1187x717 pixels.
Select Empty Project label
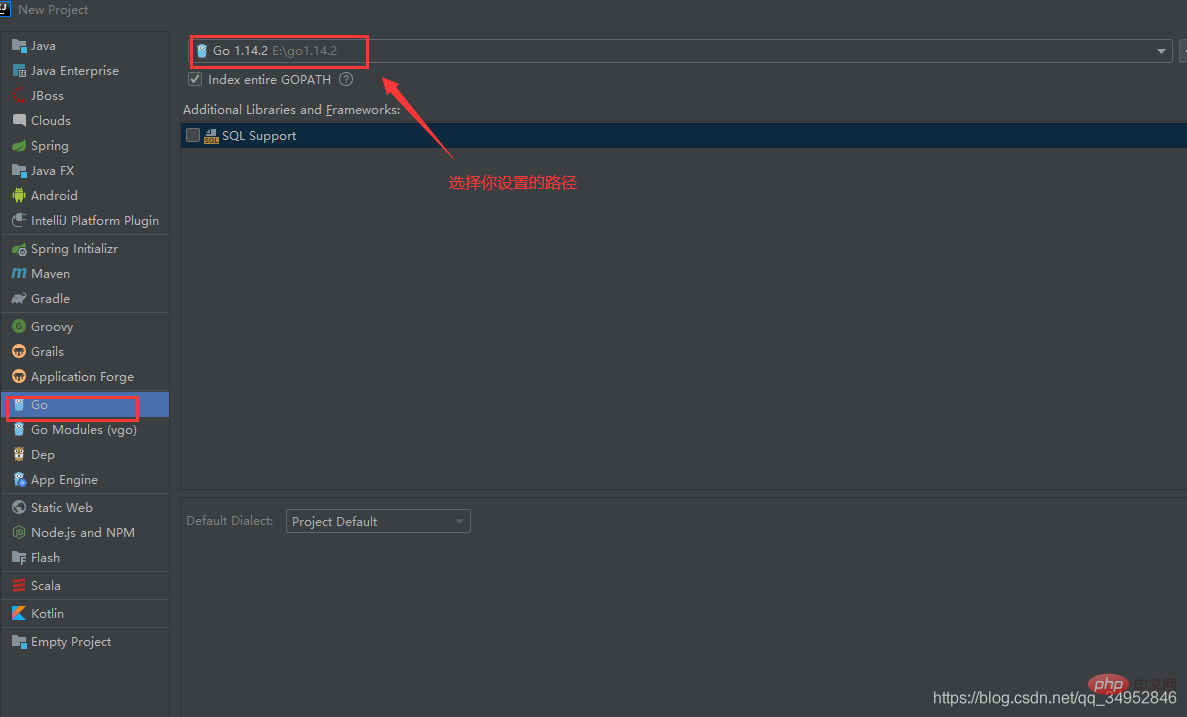pos(70,642)
